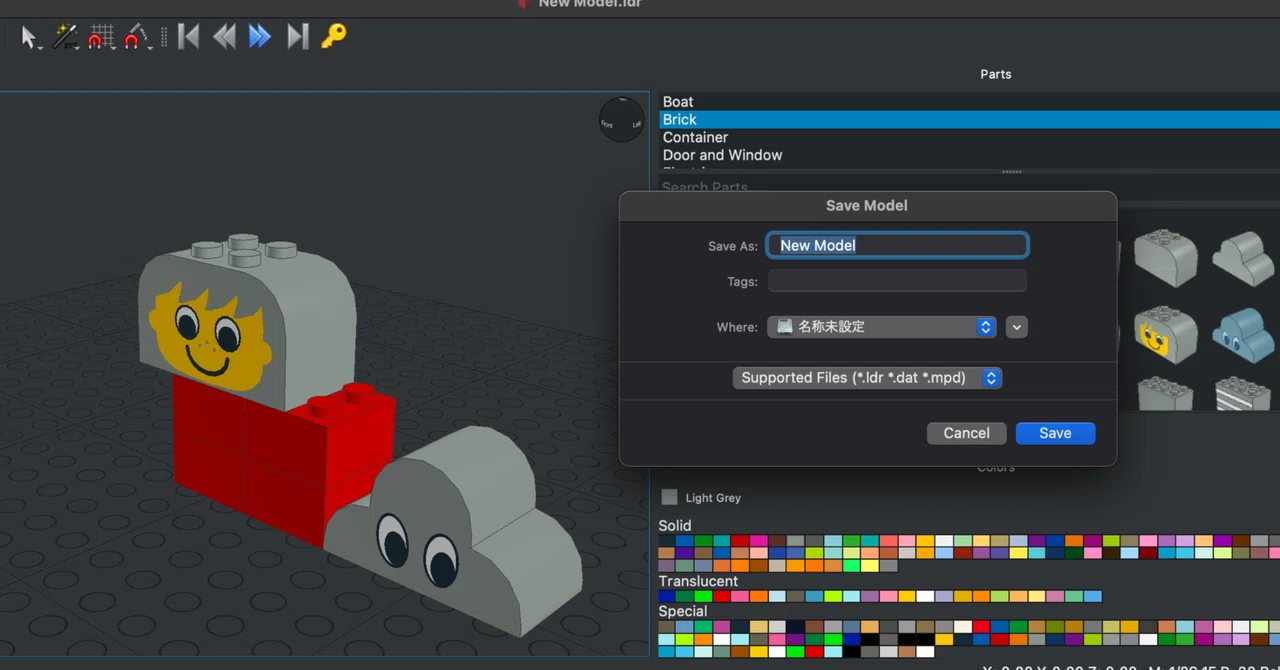Click the Special colors heading
This screenshot has height=670, width=1280.
click(683, 611)
